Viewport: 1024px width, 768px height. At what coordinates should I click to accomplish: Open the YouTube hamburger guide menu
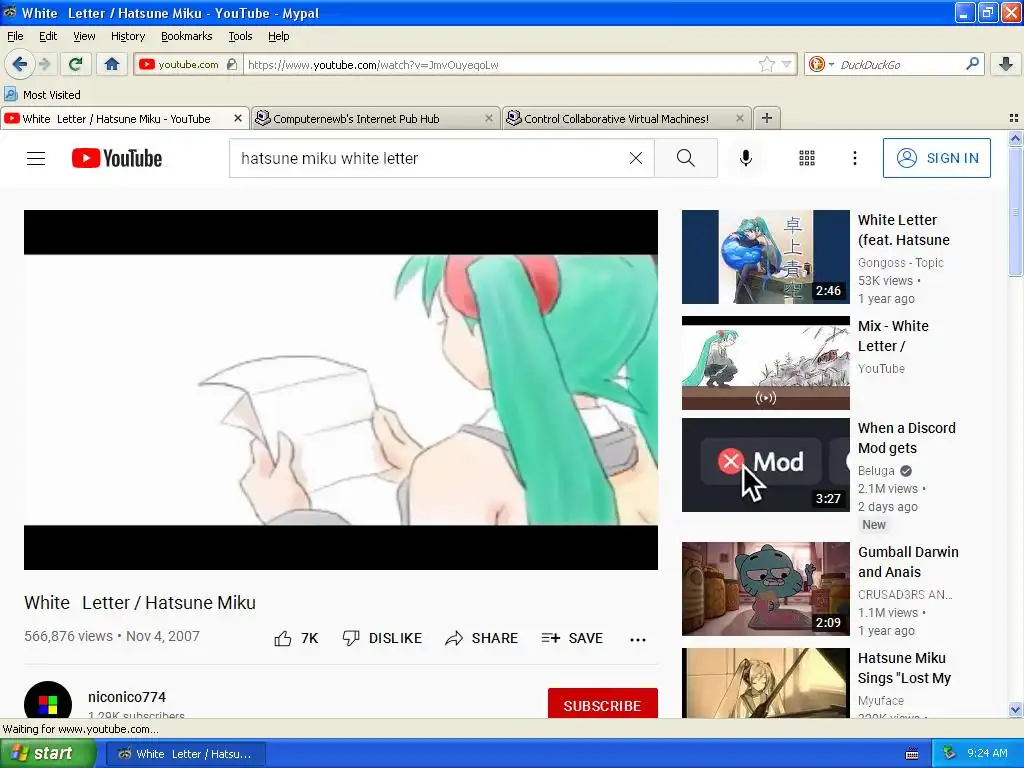pyautogui.click(x=36, y=158)
